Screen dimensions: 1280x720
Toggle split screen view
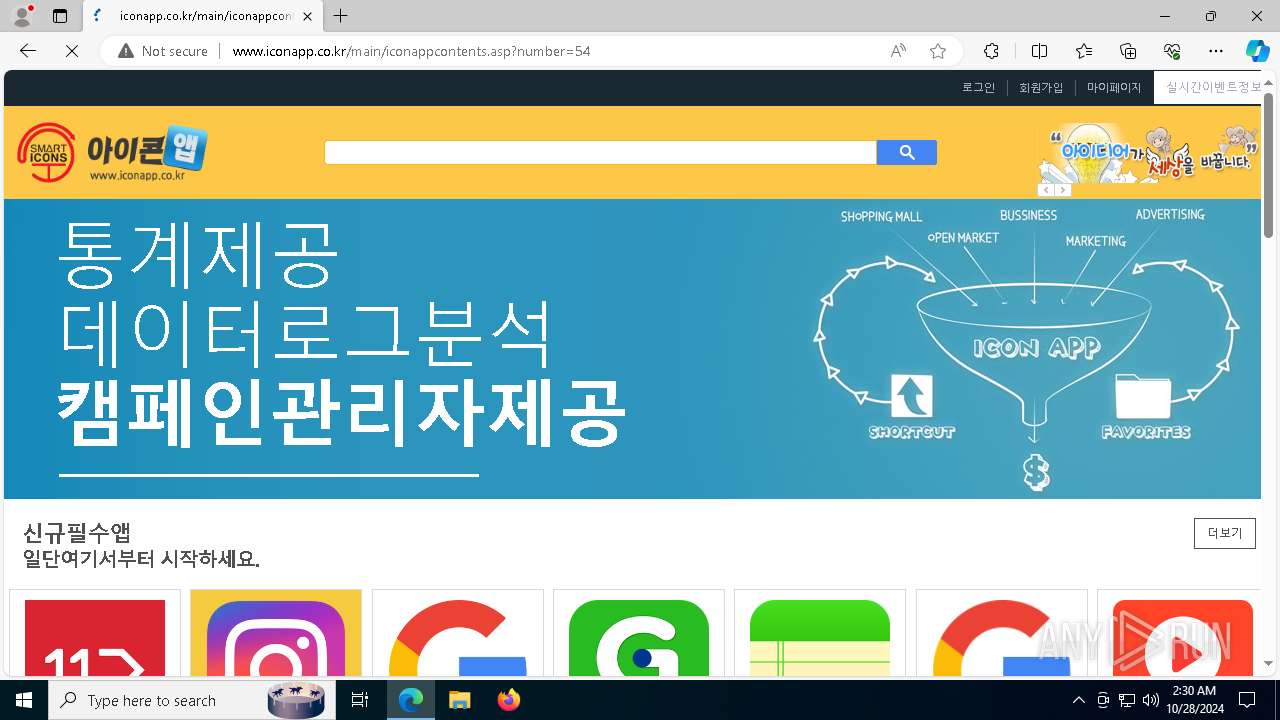point(1039,51)
